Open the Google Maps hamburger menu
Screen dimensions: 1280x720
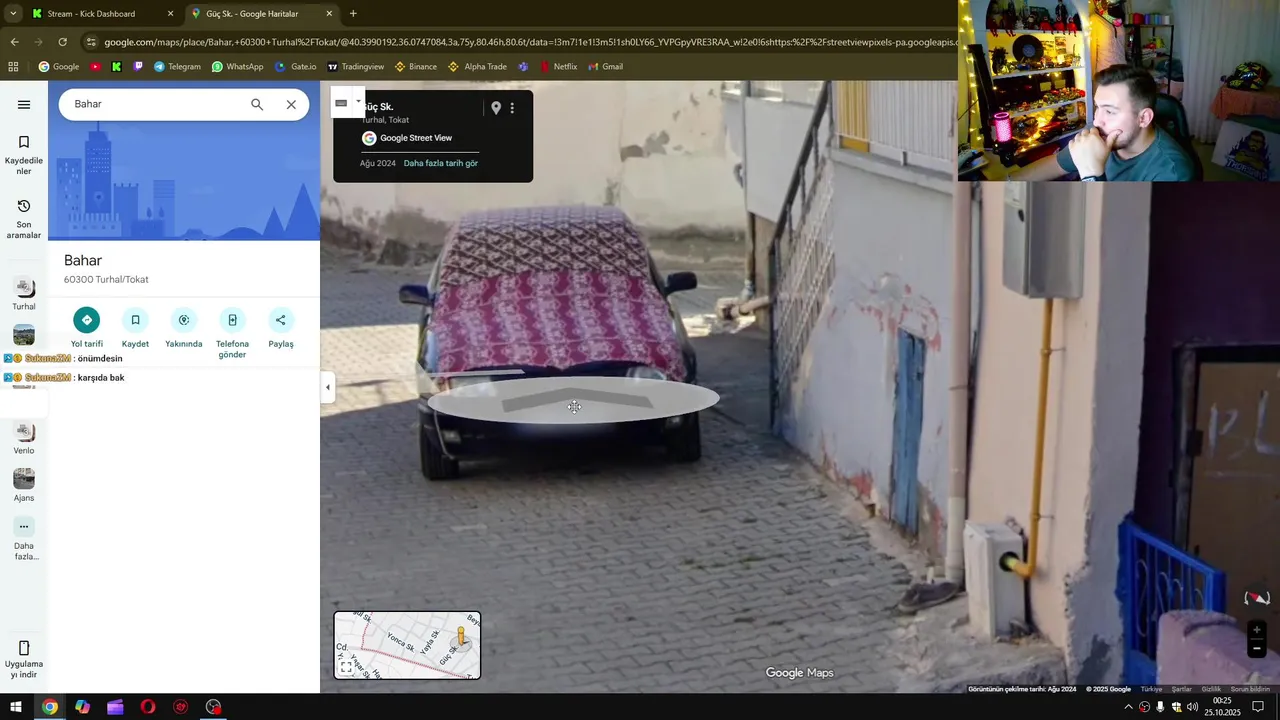pos(24,104)
